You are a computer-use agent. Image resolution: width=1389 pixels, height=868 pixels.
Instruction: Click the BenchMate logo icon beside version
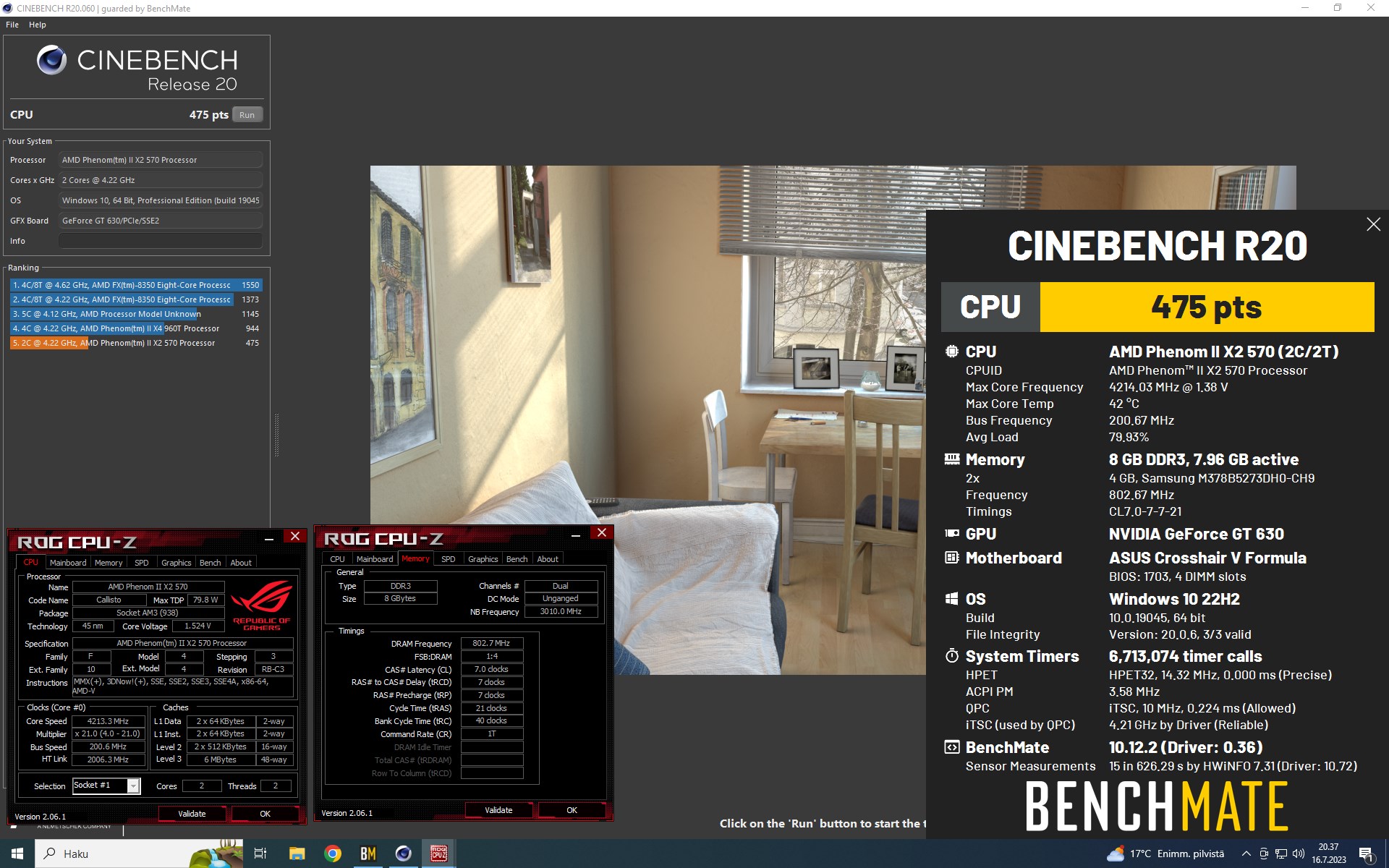(952, 747)
